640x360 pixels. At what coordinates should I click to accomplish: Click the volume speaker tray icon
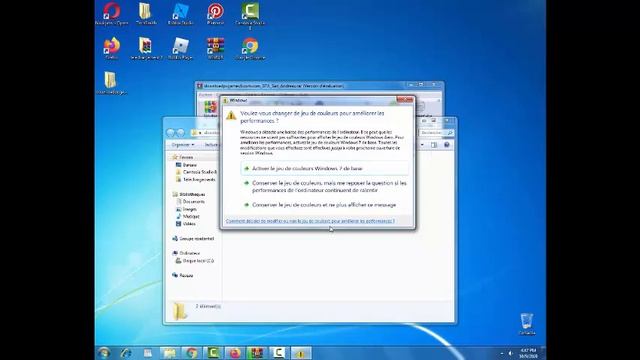[x=510, y=353]
